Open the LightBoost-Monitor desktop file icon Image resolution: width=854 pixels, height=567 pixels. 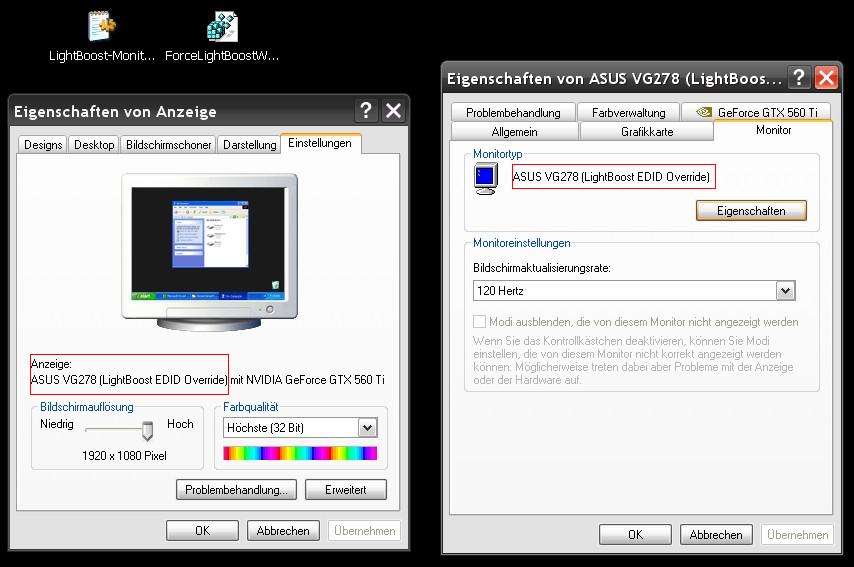tap(102, 27)
